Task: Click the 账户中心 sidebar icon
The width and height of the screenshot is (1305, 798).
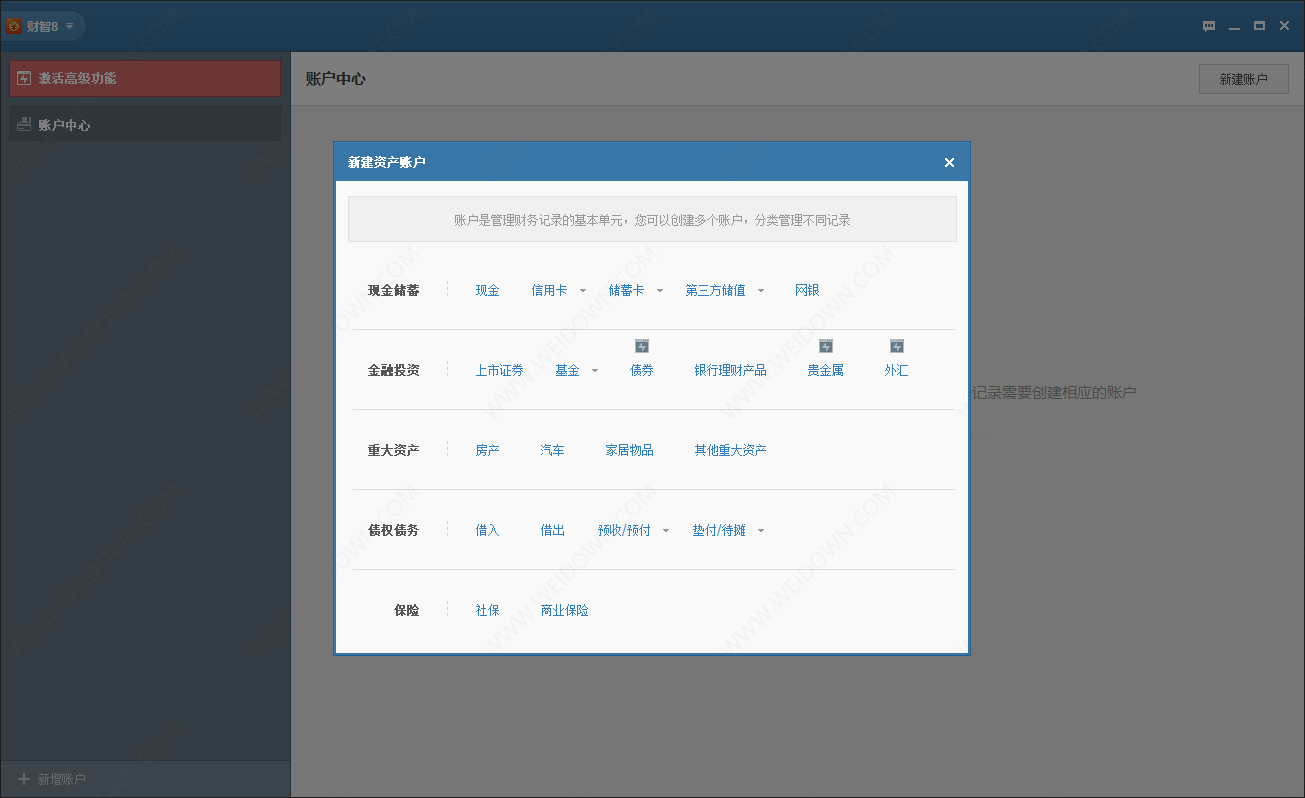Action: pyautogui.click(x=24, y=125)
